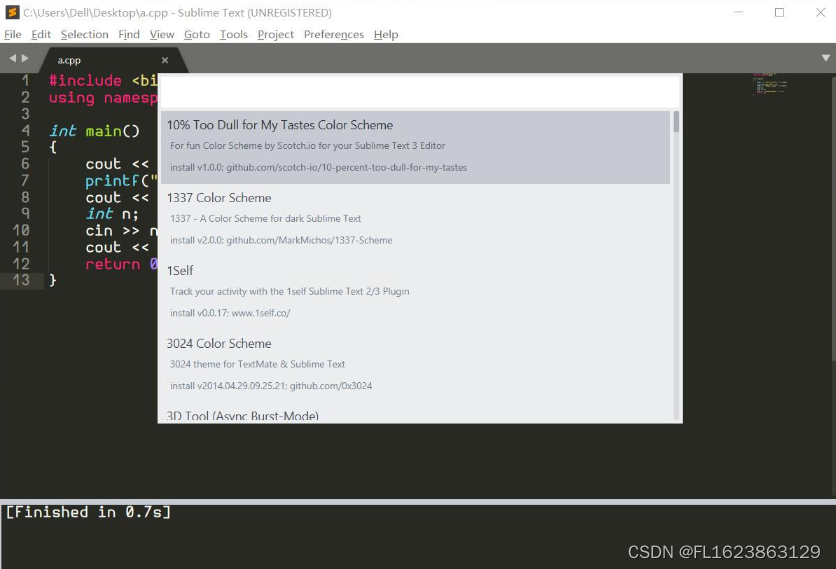Open the tab list dropdown arrow

point(825,58)
